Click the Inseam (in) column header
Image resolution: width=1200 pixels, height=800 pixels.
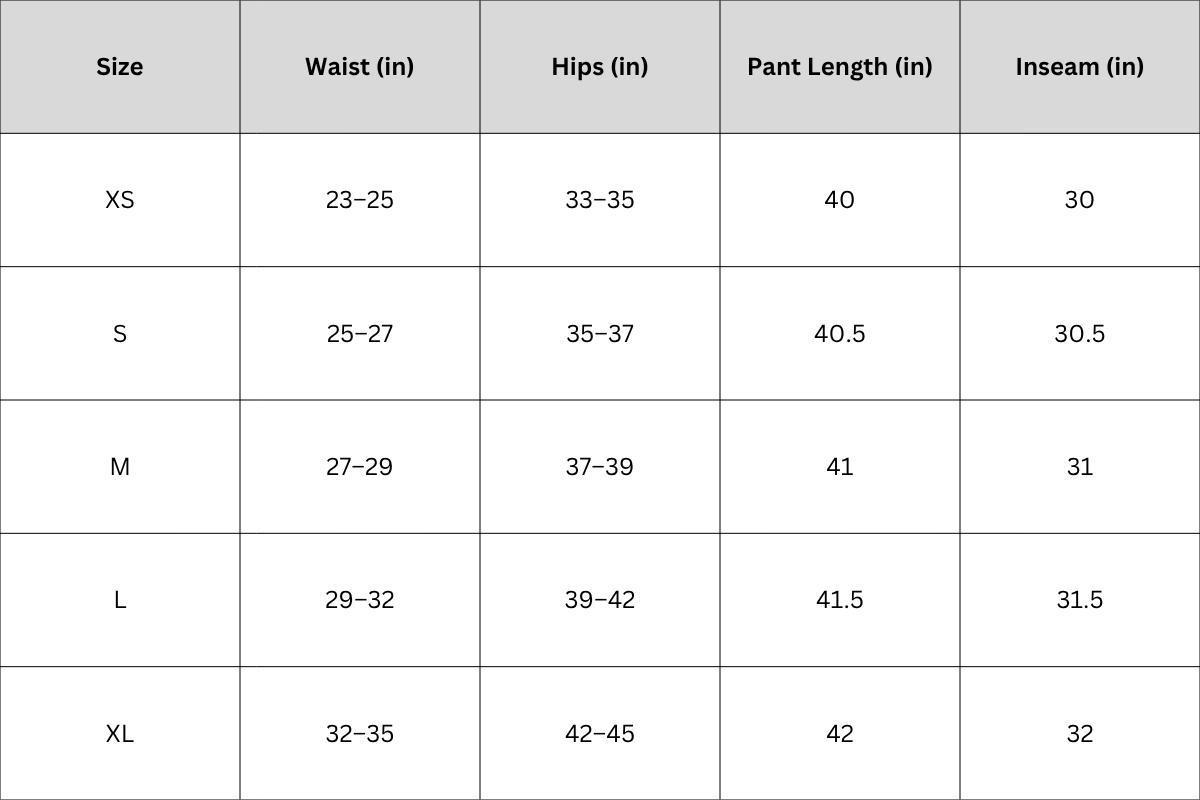(1080, 67)
